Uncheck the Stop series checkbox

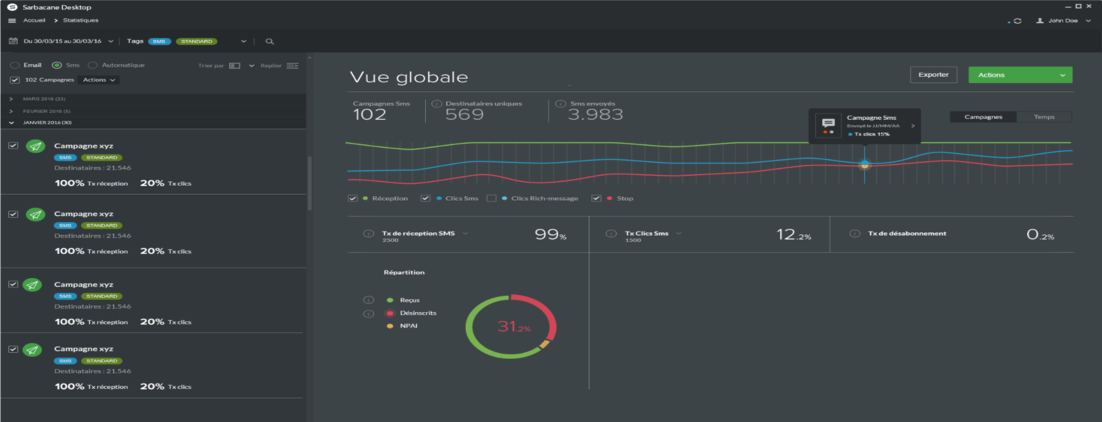tap(597, 199)
